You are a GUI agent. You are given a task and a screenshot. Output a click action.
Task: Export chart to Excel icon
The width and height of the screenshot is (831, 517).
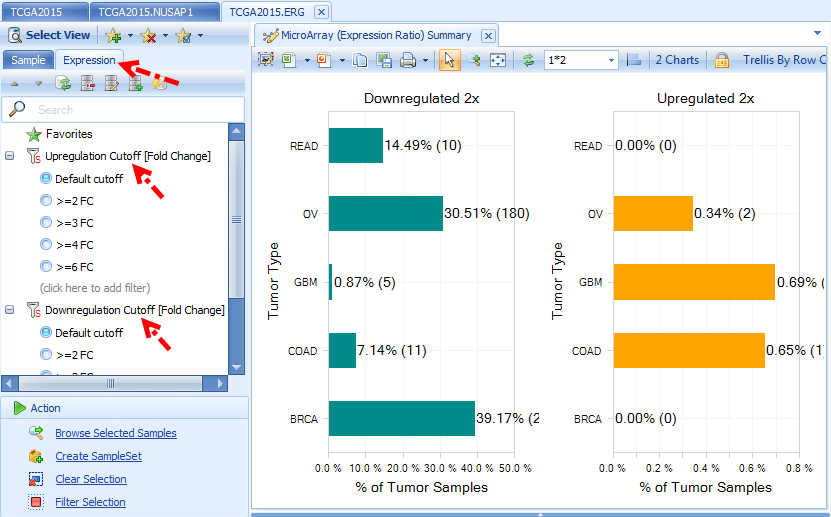point(288,60)
